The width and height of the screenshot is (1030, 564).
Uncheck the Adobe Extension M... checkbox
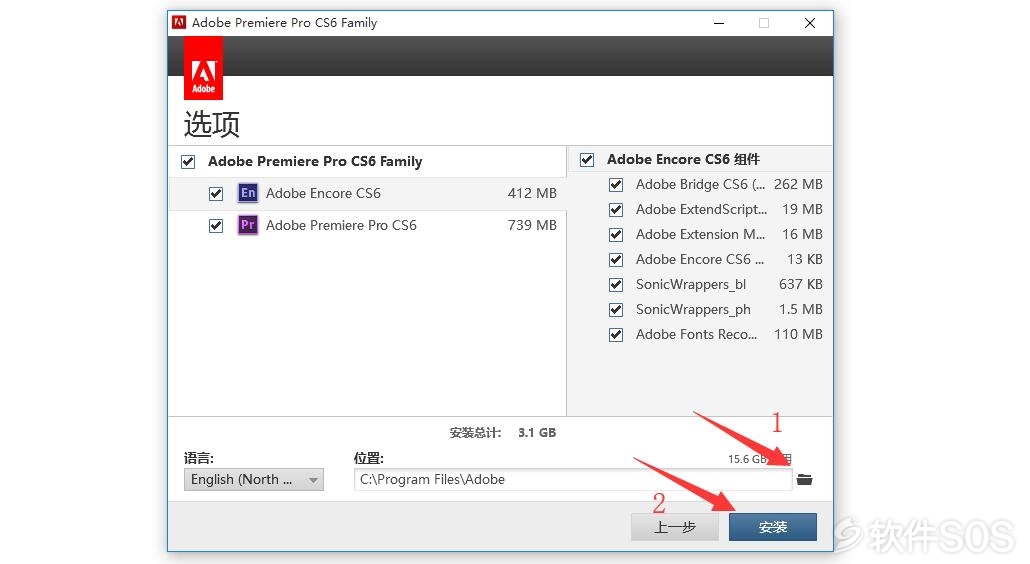pyautogui.click(x=616, y=234)
